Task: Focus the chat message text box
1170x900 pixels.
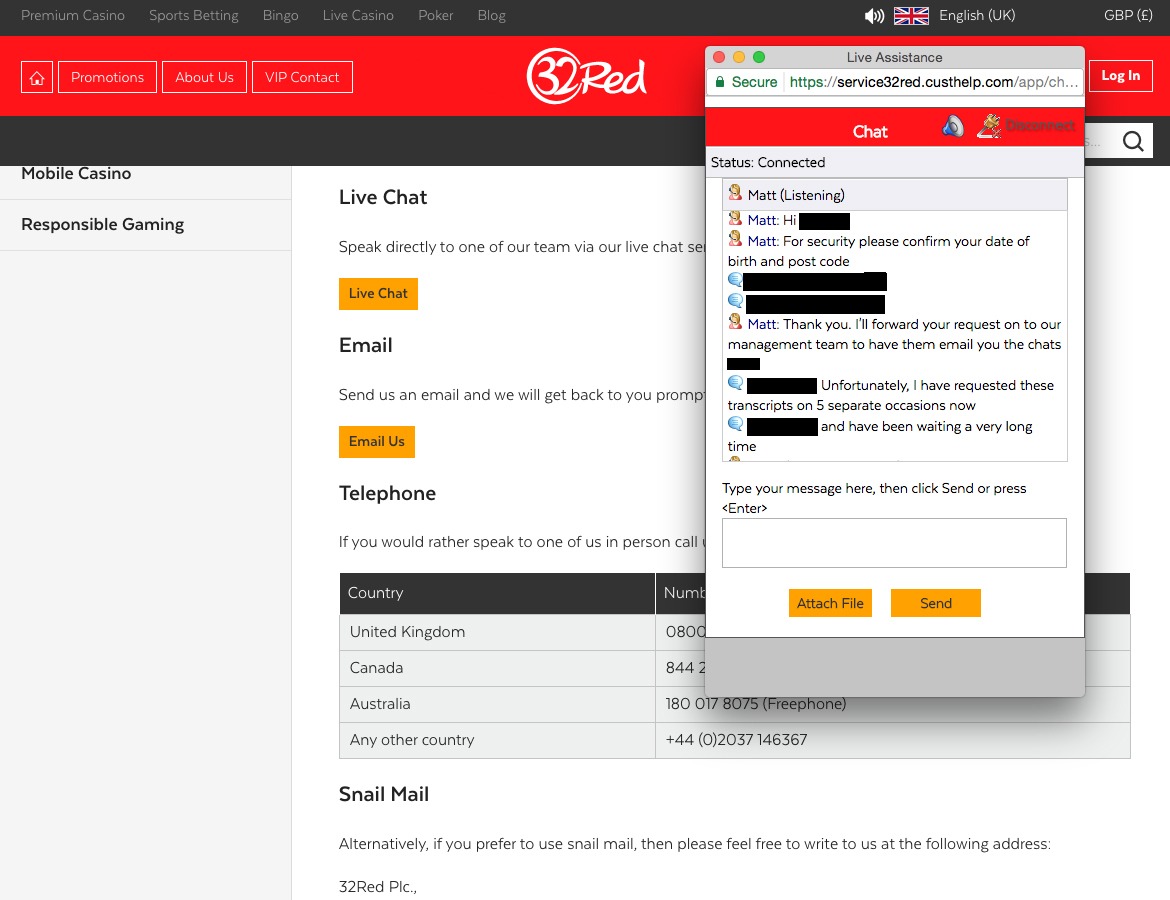Action: click(894, 543)
